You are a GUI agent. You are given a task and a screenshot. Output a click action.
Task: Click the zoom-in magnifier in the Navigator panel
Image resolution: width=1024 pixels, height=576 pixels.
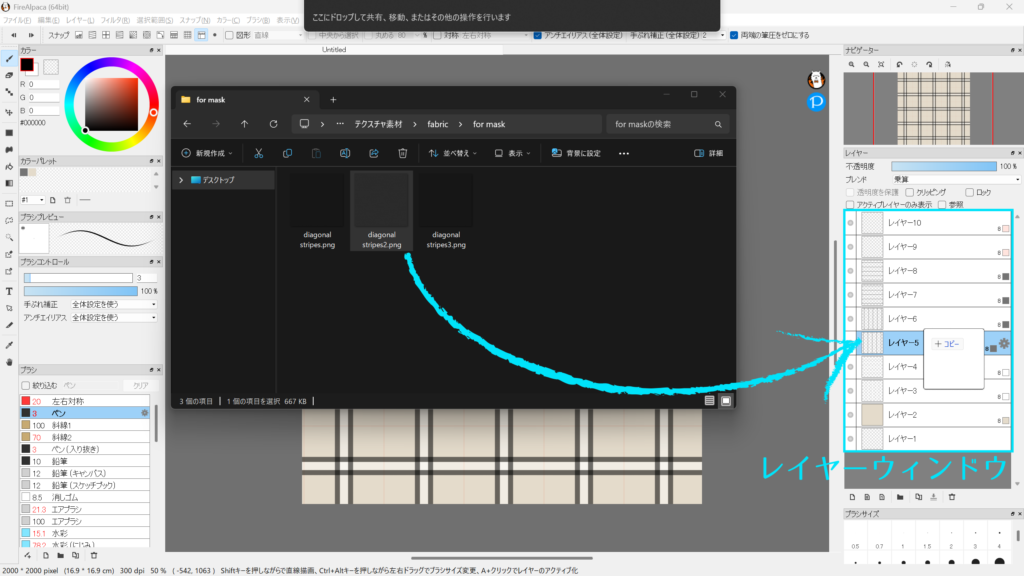852,65
